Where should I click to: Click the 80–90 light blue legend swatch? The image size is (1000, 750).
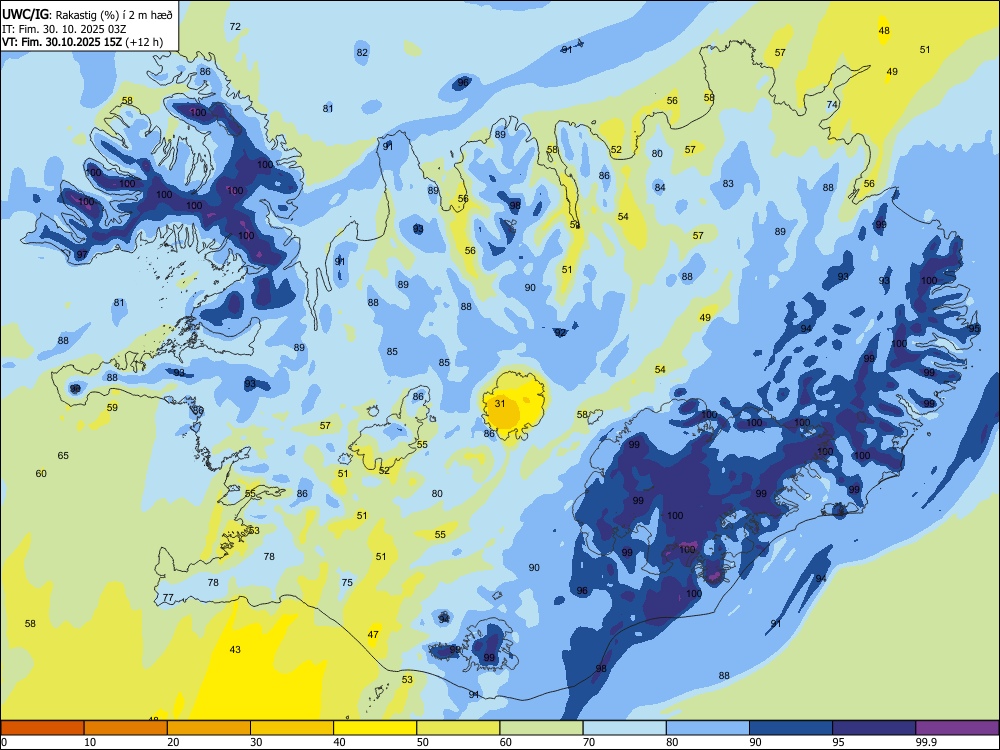(708, 728)
